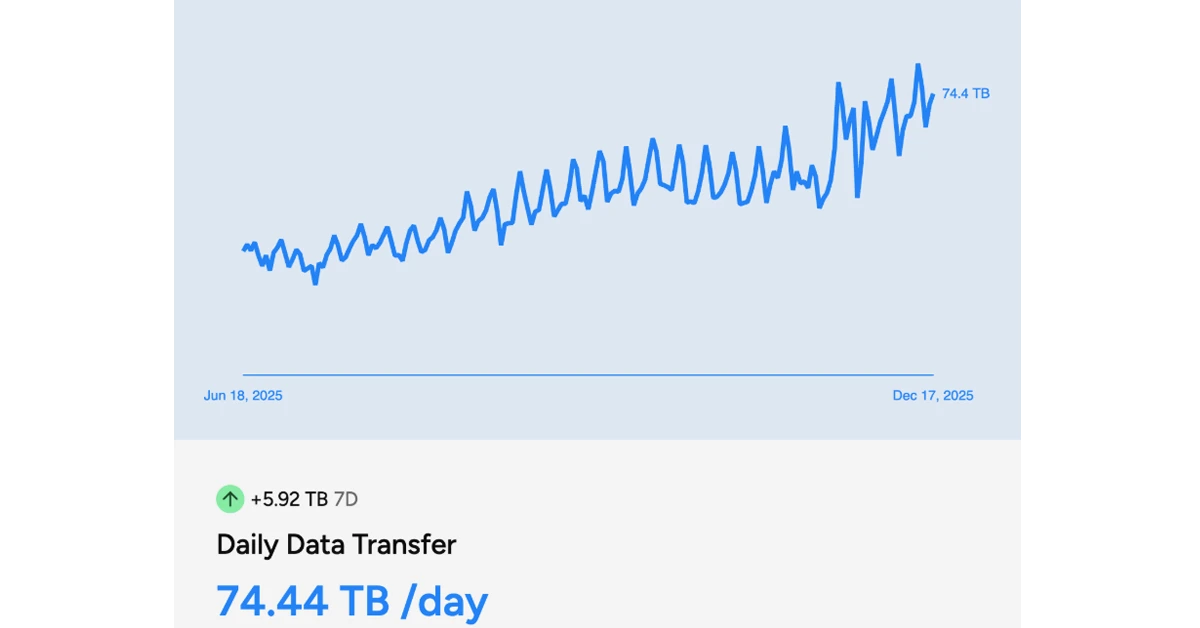Screen dimensions: 1200x628
Task: Click the Daily Data Transfer heading
Action: 336,545
